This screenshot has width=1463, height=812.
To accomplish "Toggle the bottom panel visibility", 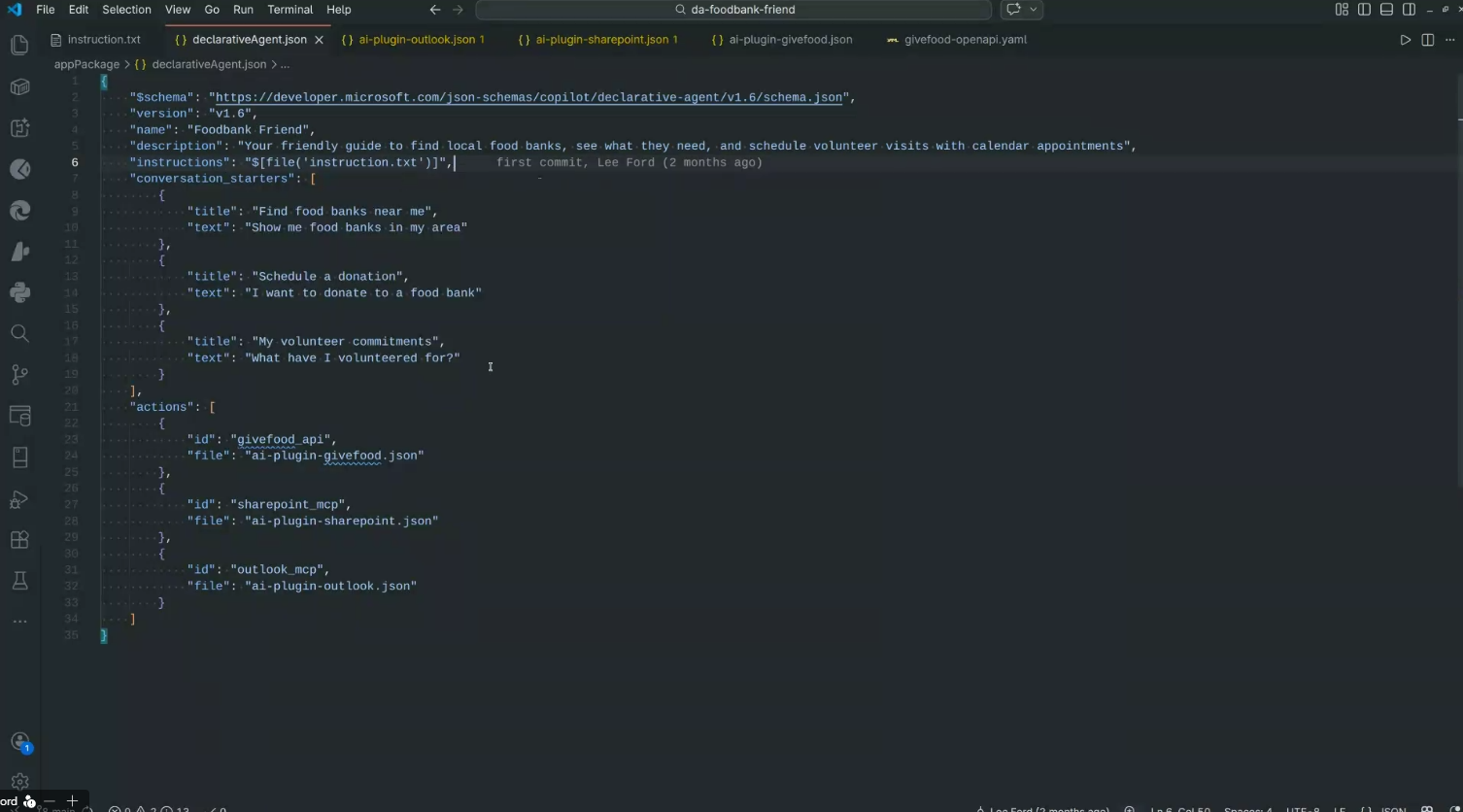I will [x=1386, y=10].
